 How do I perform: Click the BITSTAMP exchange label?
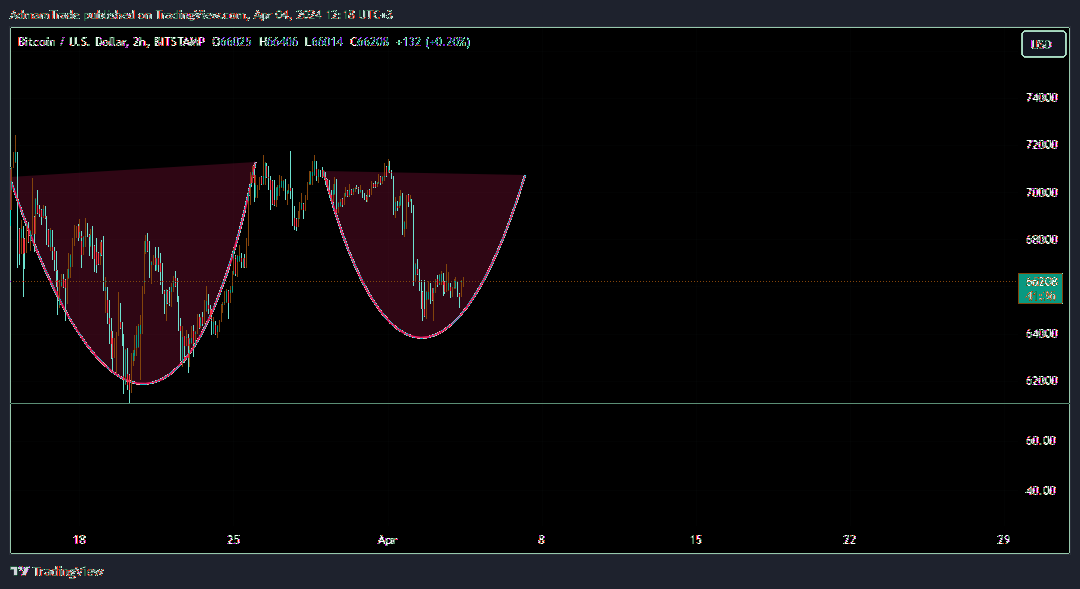(179, 42)
